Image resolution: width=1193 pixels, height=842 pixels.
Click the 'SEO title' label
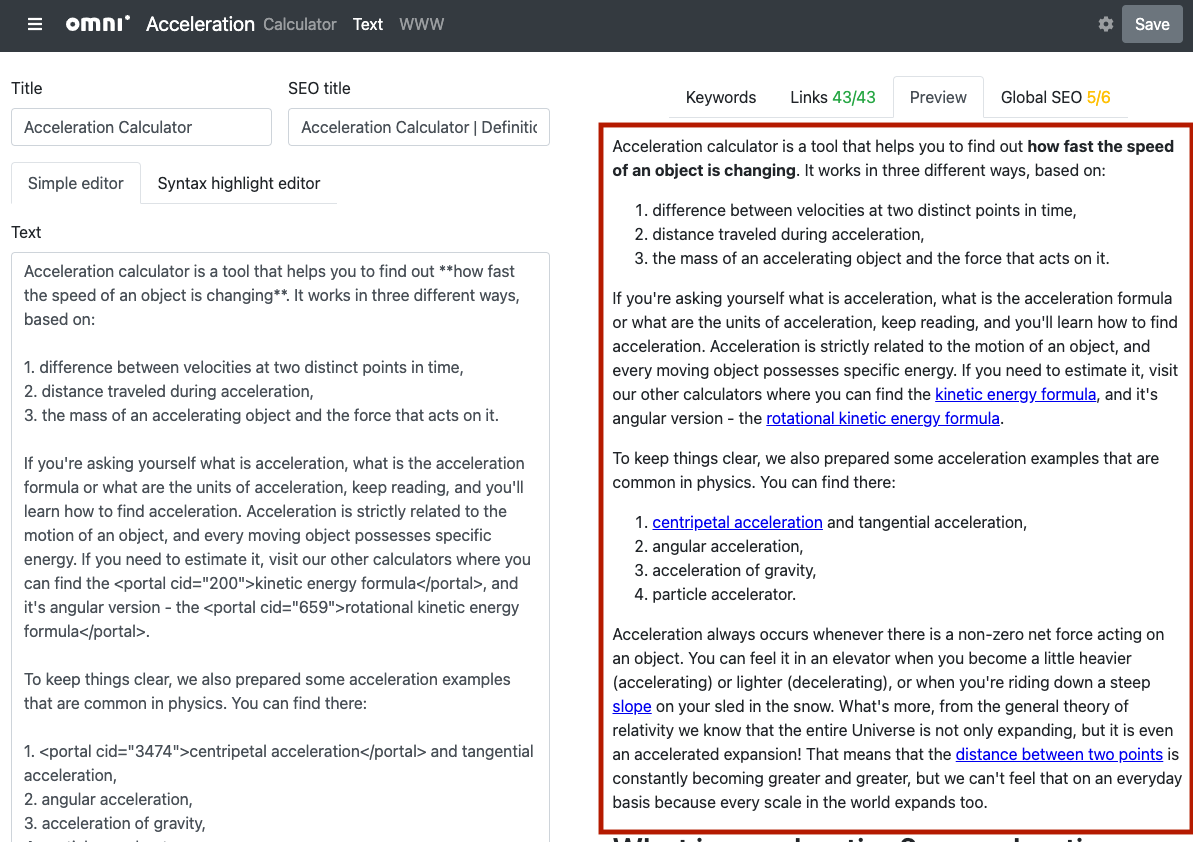coord(319,88)
